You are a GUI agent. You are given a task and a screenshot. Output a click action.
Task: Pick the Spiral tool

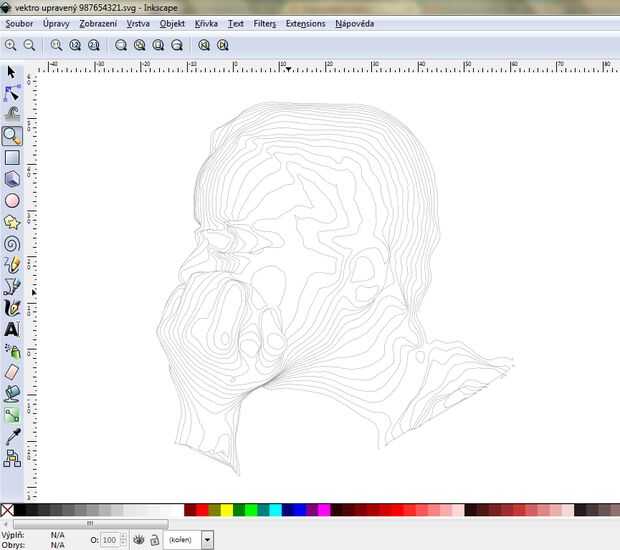[x=12, y=243]
